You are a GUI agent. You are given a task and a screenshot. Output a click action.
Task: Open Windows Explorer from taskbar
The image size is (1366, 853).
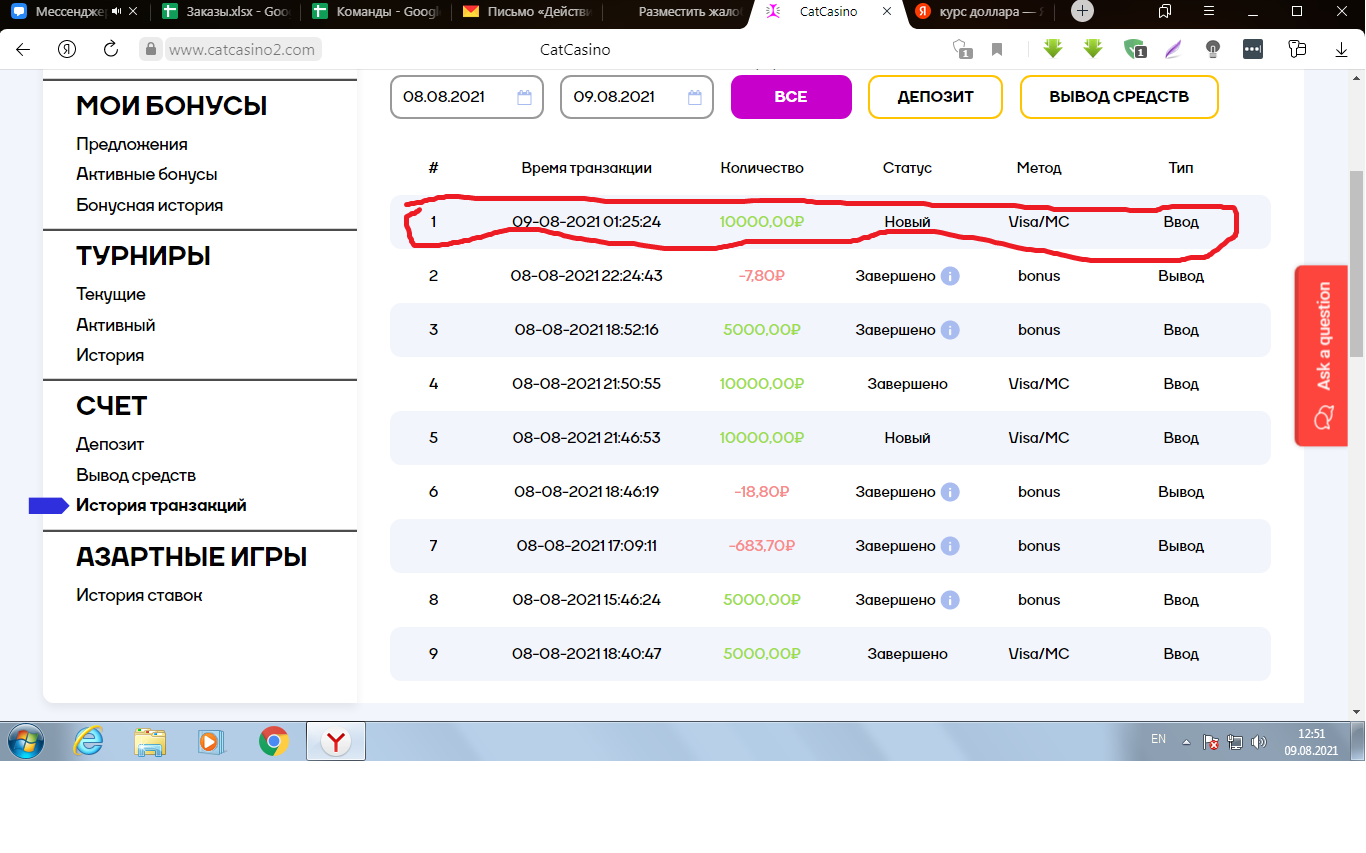tap(150, 742)
